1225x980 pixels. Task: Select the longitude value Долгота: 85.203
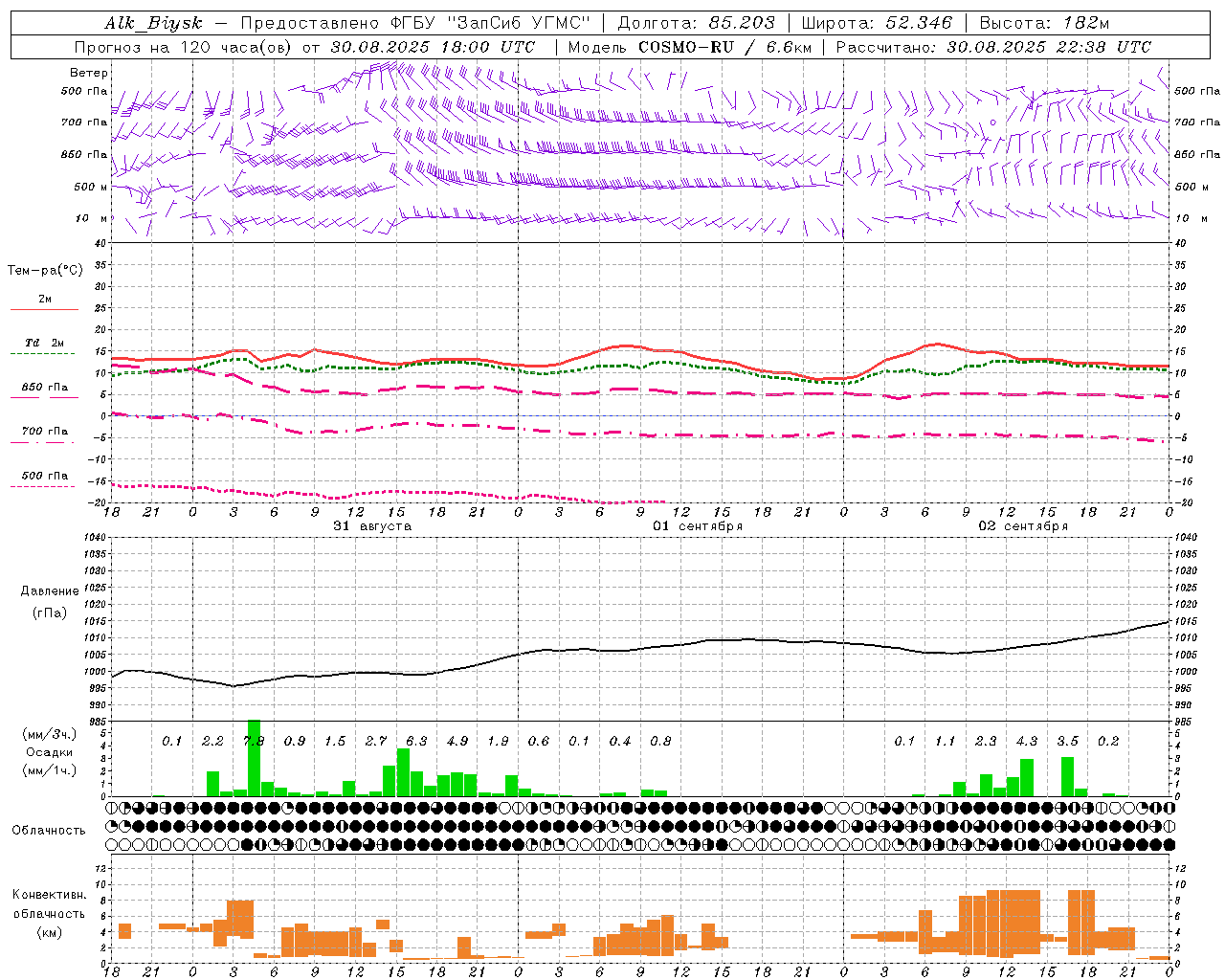tap(696, 23)
